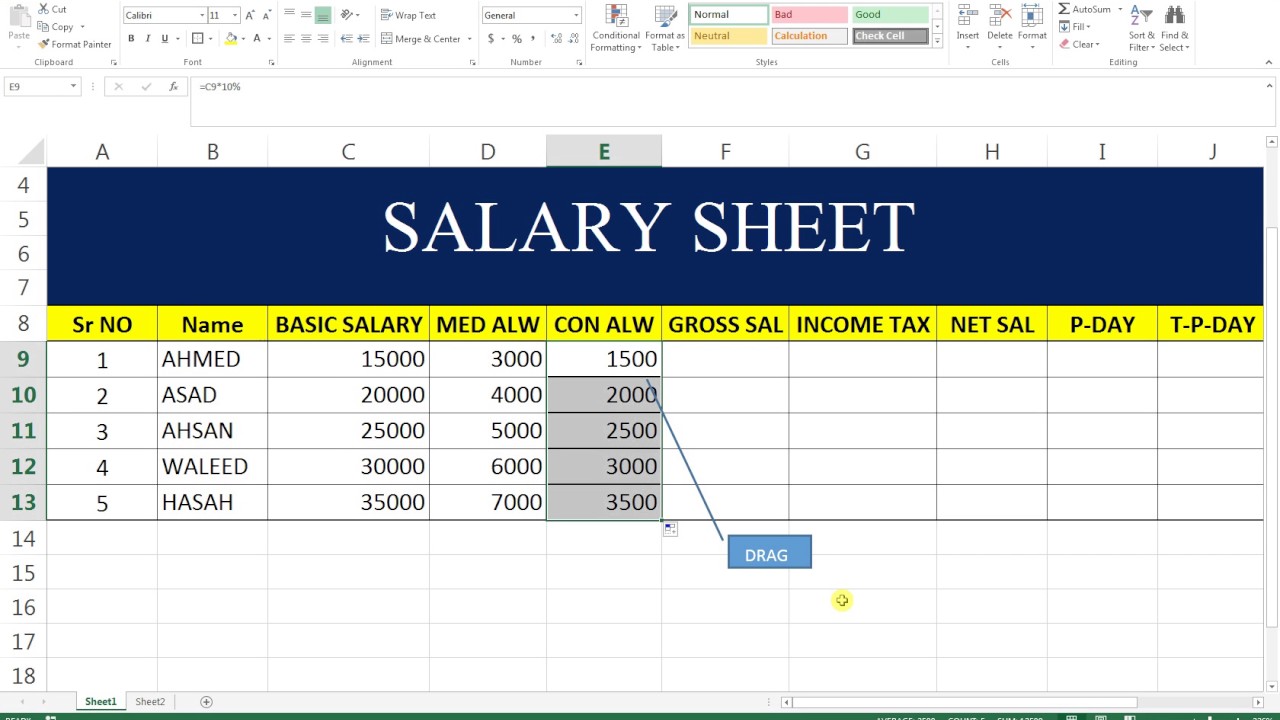Collapse the ribbon with the chevron
The image size is (1280, 720).
pos(1268,62)
